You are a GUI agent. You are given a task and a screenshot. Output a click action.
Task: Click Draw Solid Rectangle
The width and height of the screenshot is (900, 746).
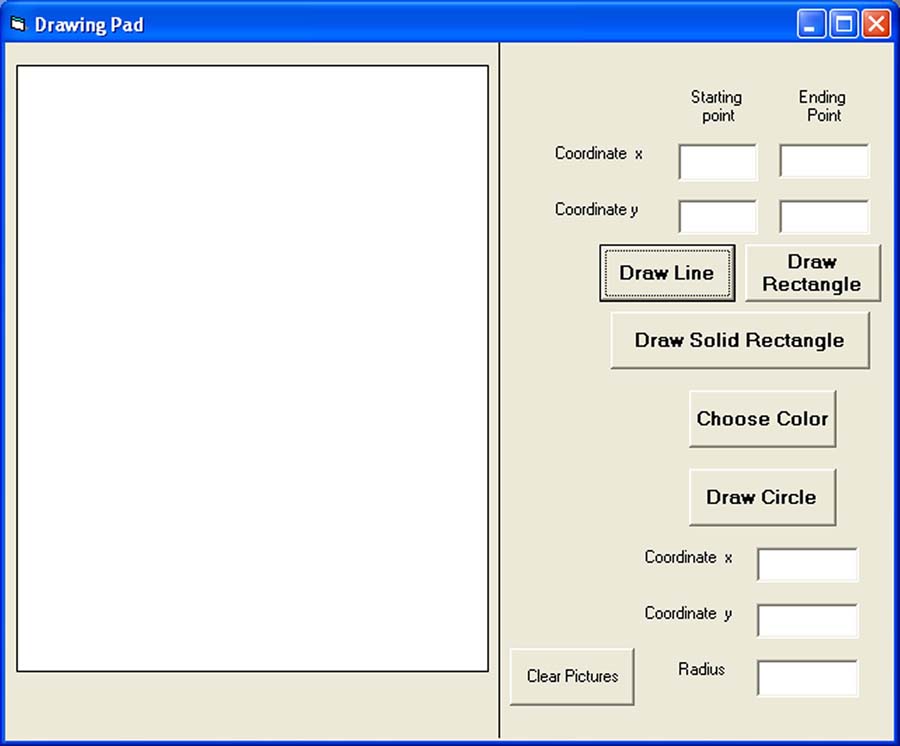point(740,340)
